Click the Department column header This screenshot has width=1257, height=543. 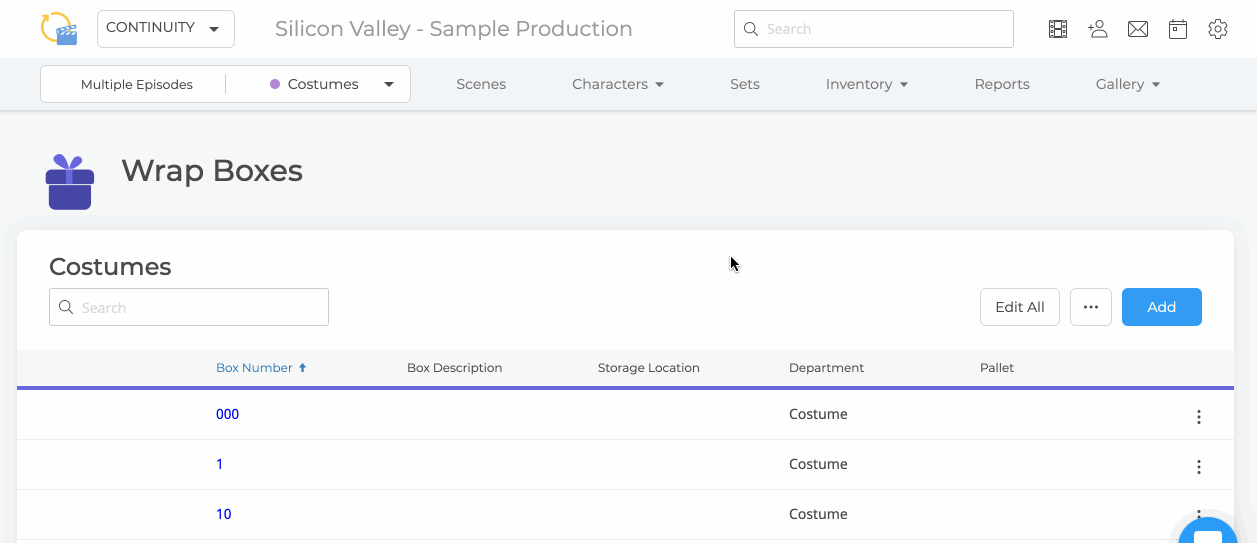(827, 368)
